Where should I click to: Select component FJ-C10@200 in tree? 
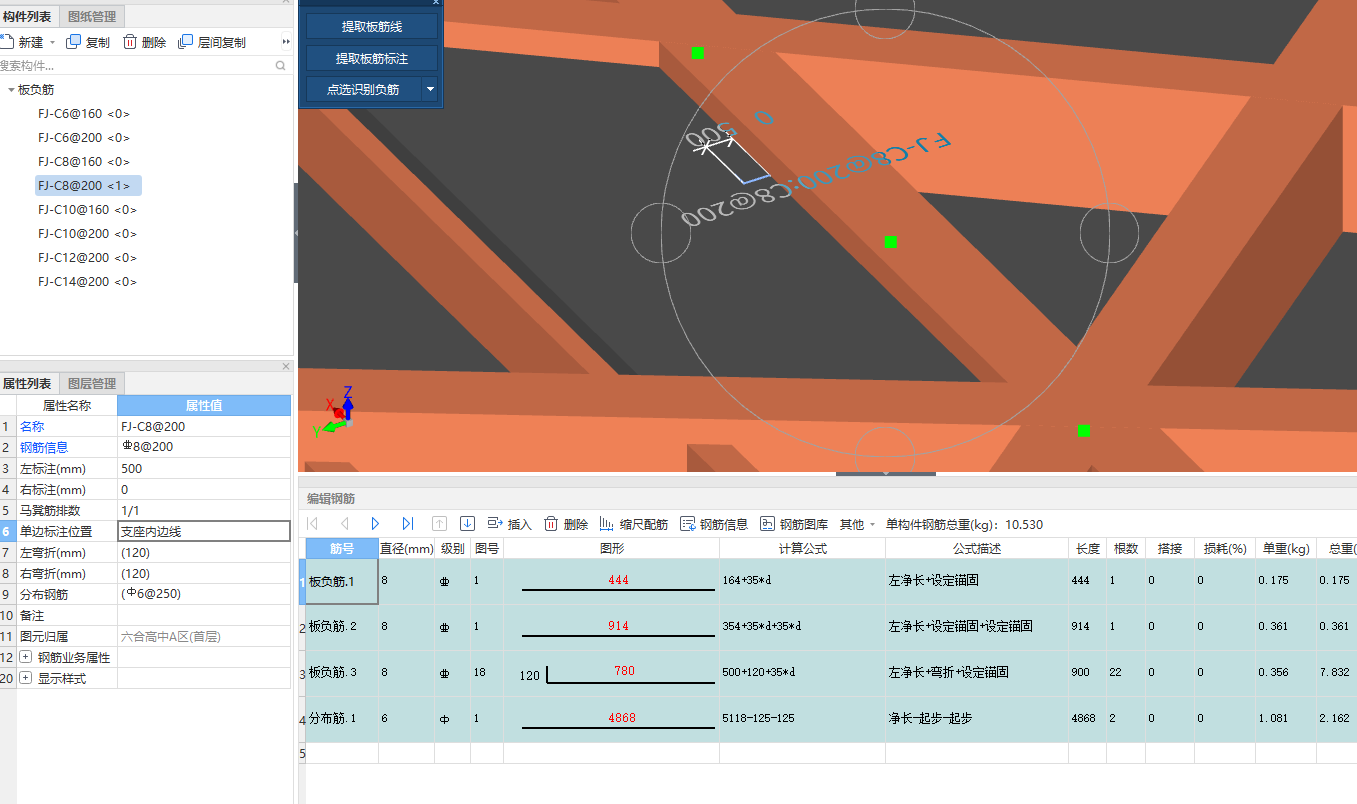pyautogui.click(x=87, y=233)
